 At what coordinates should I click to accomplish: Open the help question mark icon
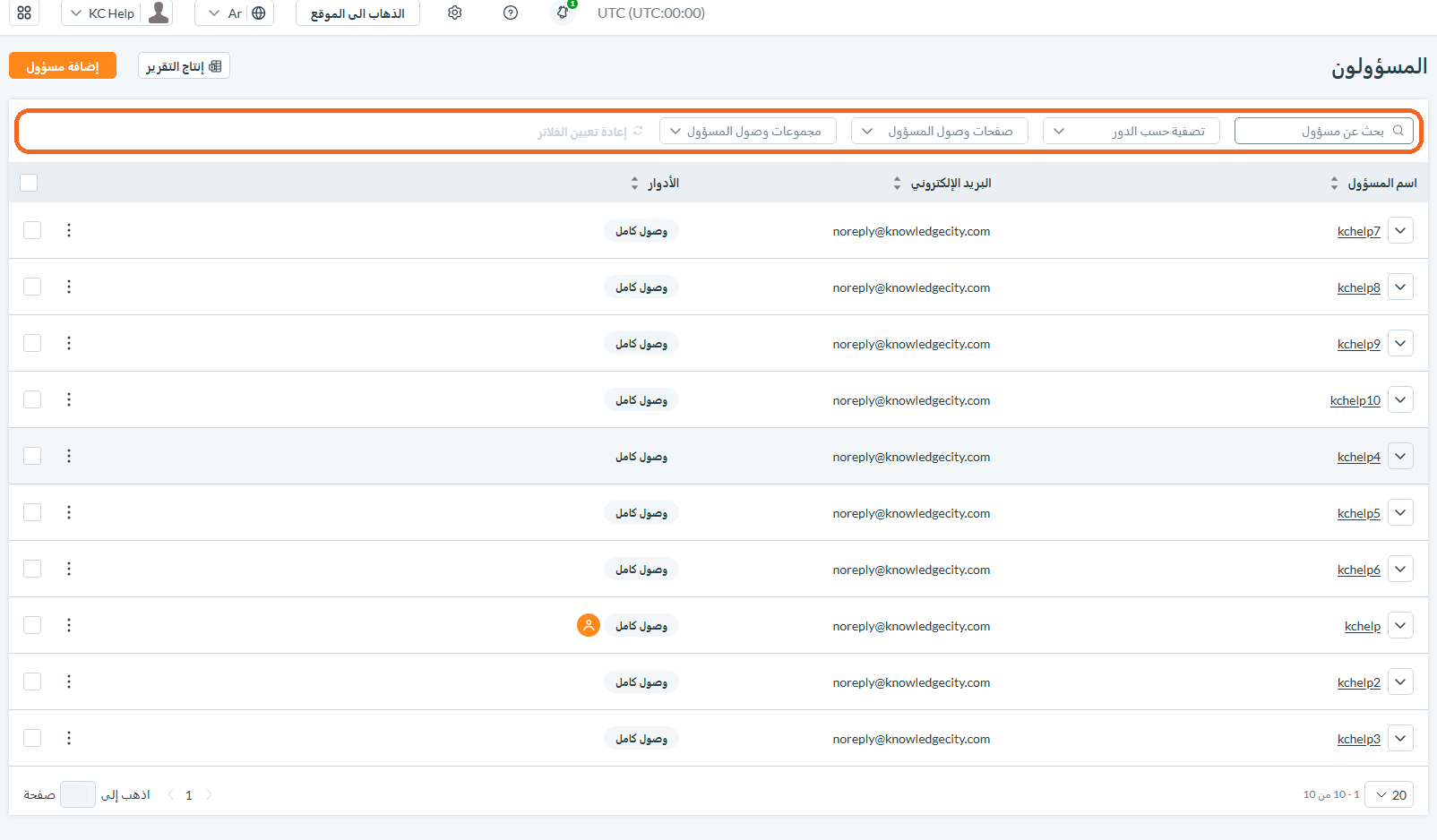coord(511,13)
